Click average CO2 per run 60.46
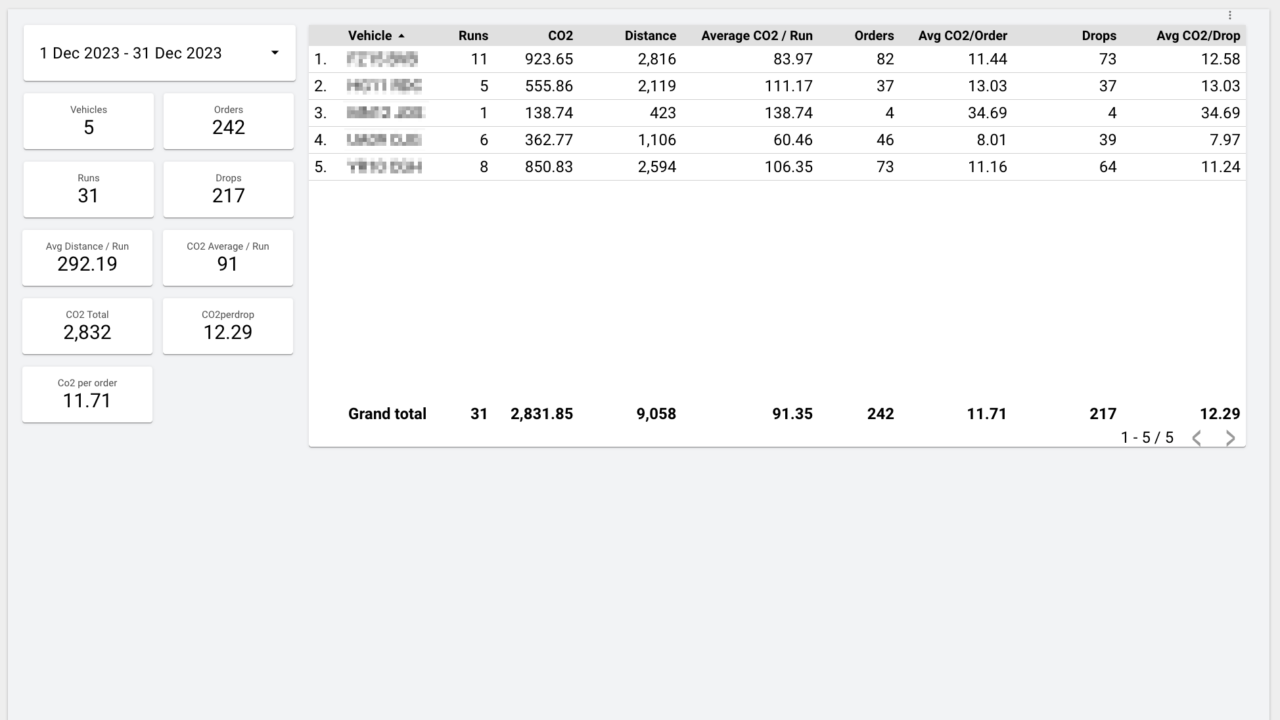Viewport: 1280px width, 720px height. click(793, 140)
